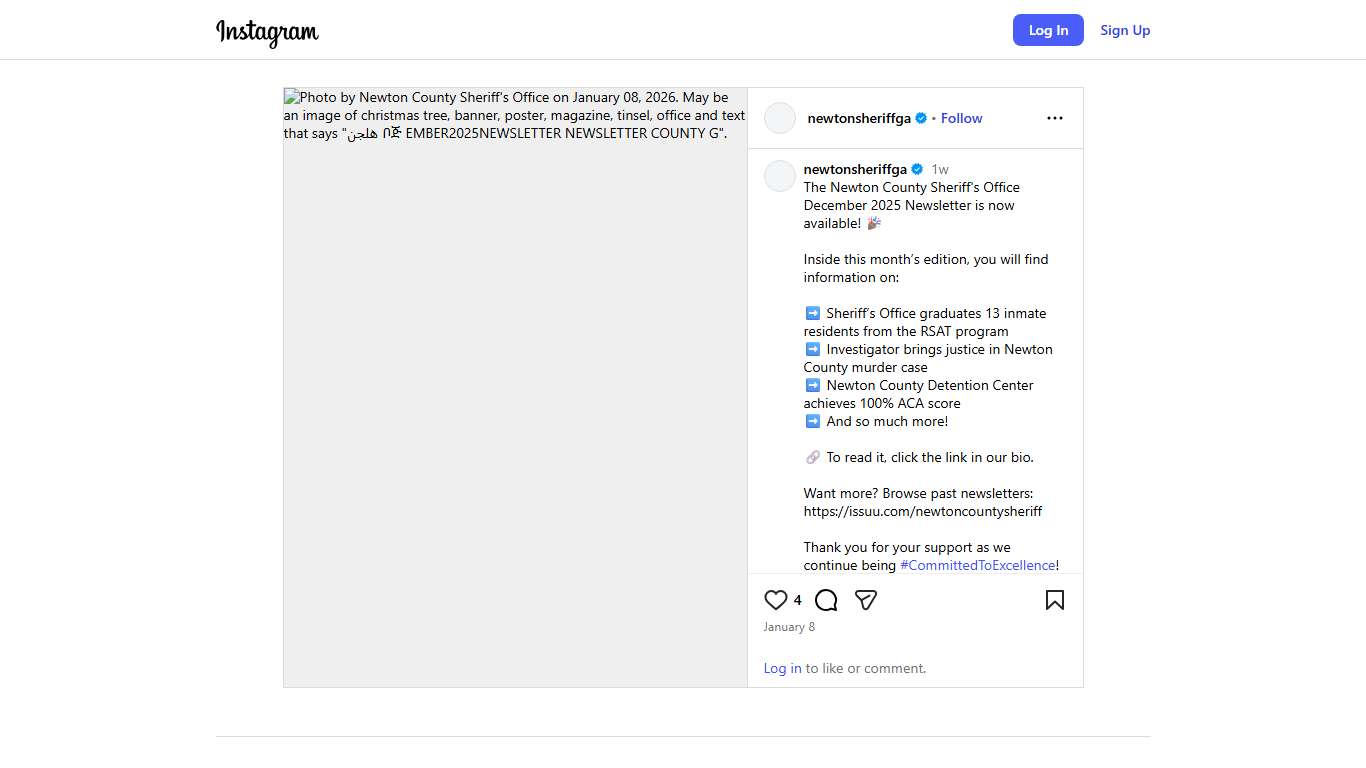The height and width of the screenshot is (768, 1366).
Task: Open the #CommittedToExcellence hashtag
Action: [977, 565]
